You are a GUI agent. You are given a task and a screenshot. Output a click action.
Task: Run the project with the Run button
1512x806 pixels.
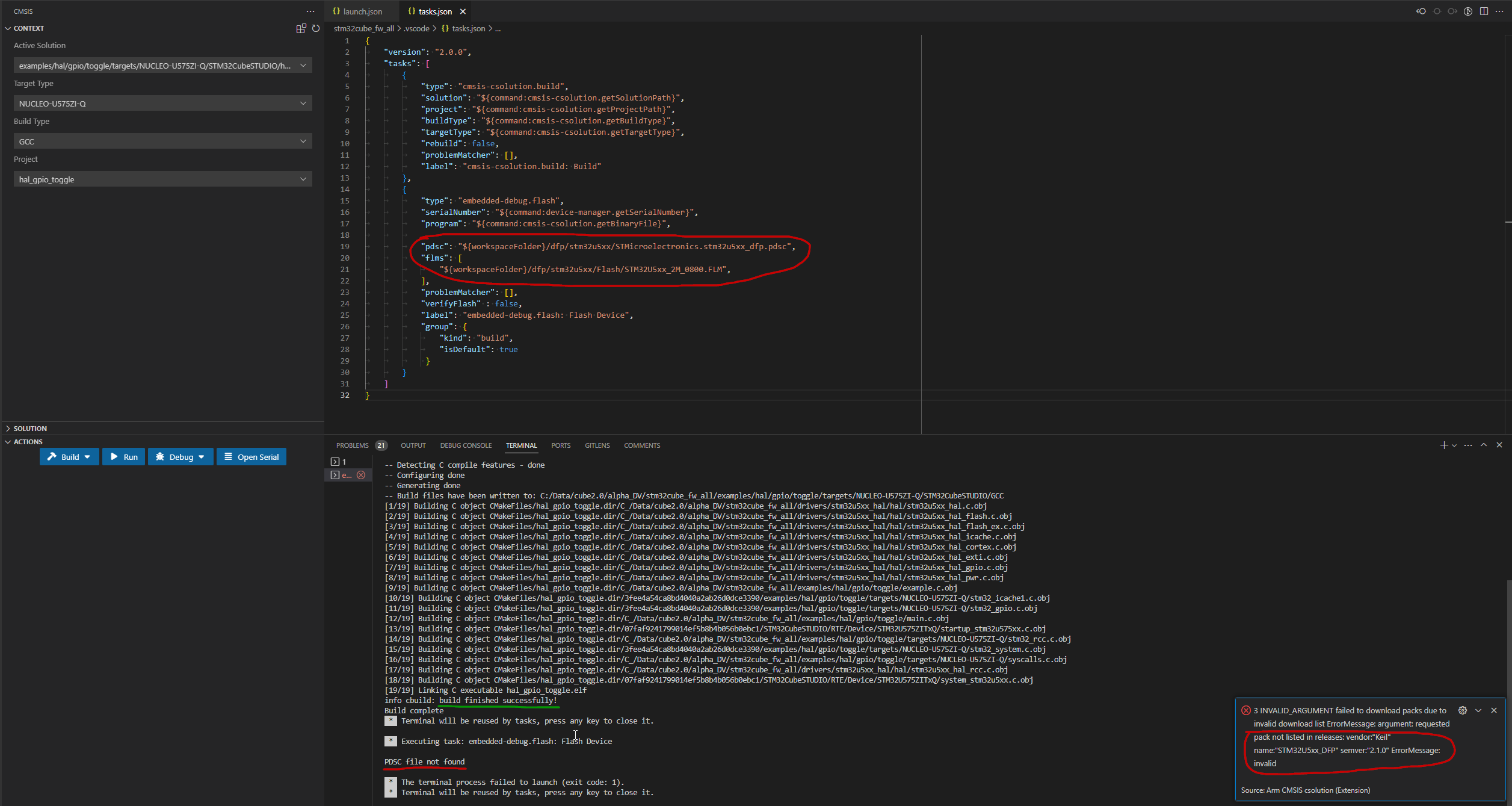(x=123, y=456)
